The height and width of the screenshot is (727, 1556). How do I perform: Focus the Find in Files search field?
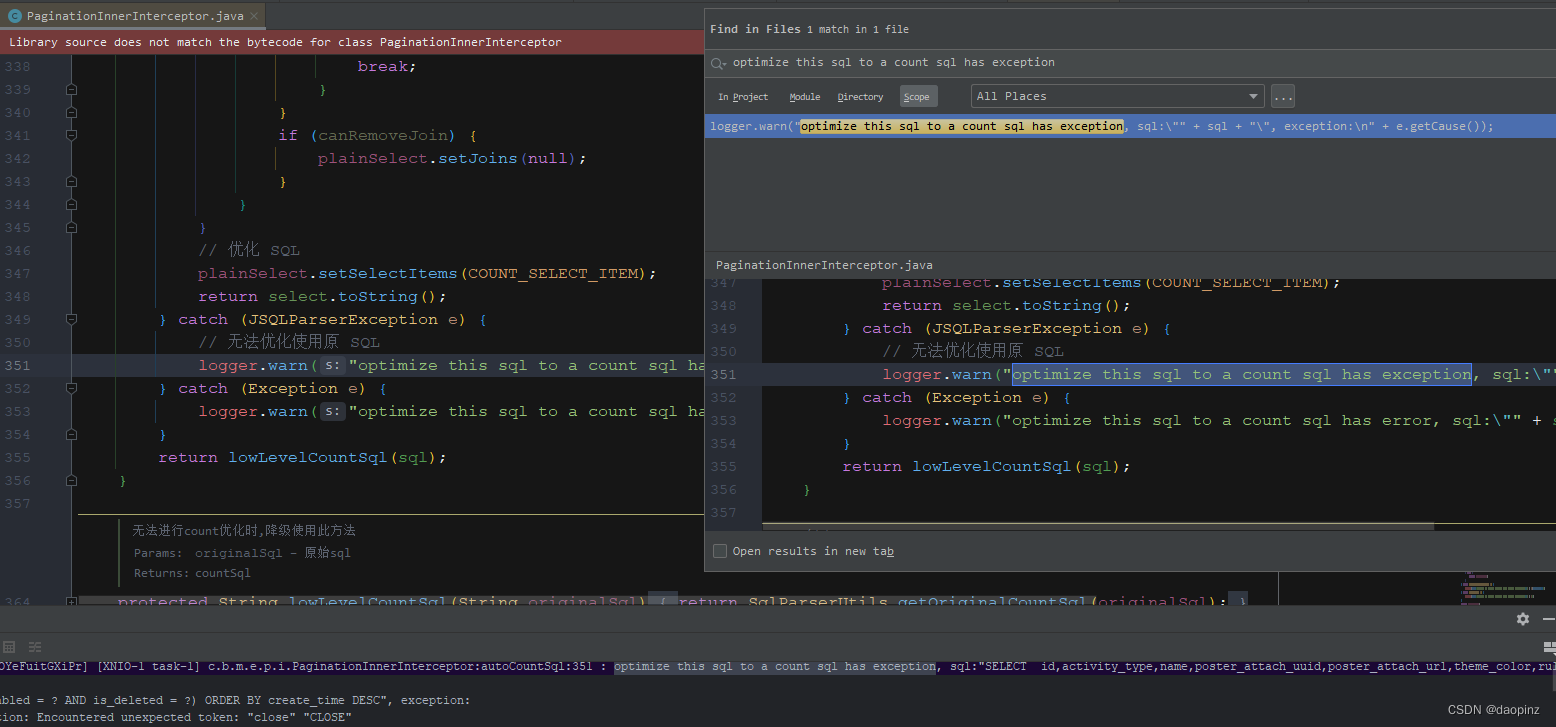click(x=1130, y=62)
